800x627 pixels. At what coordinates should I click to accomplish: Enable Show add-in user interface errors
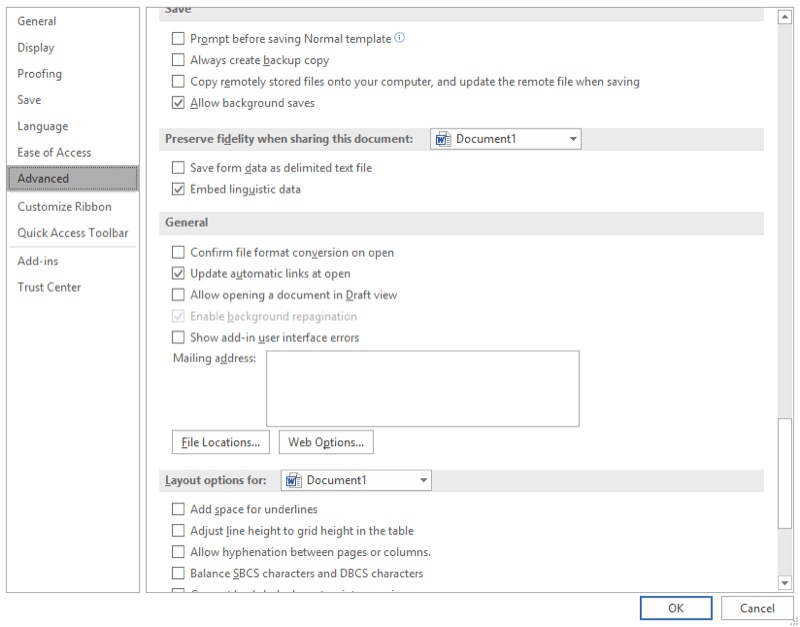pyautogui.click(x=178, y=337)
